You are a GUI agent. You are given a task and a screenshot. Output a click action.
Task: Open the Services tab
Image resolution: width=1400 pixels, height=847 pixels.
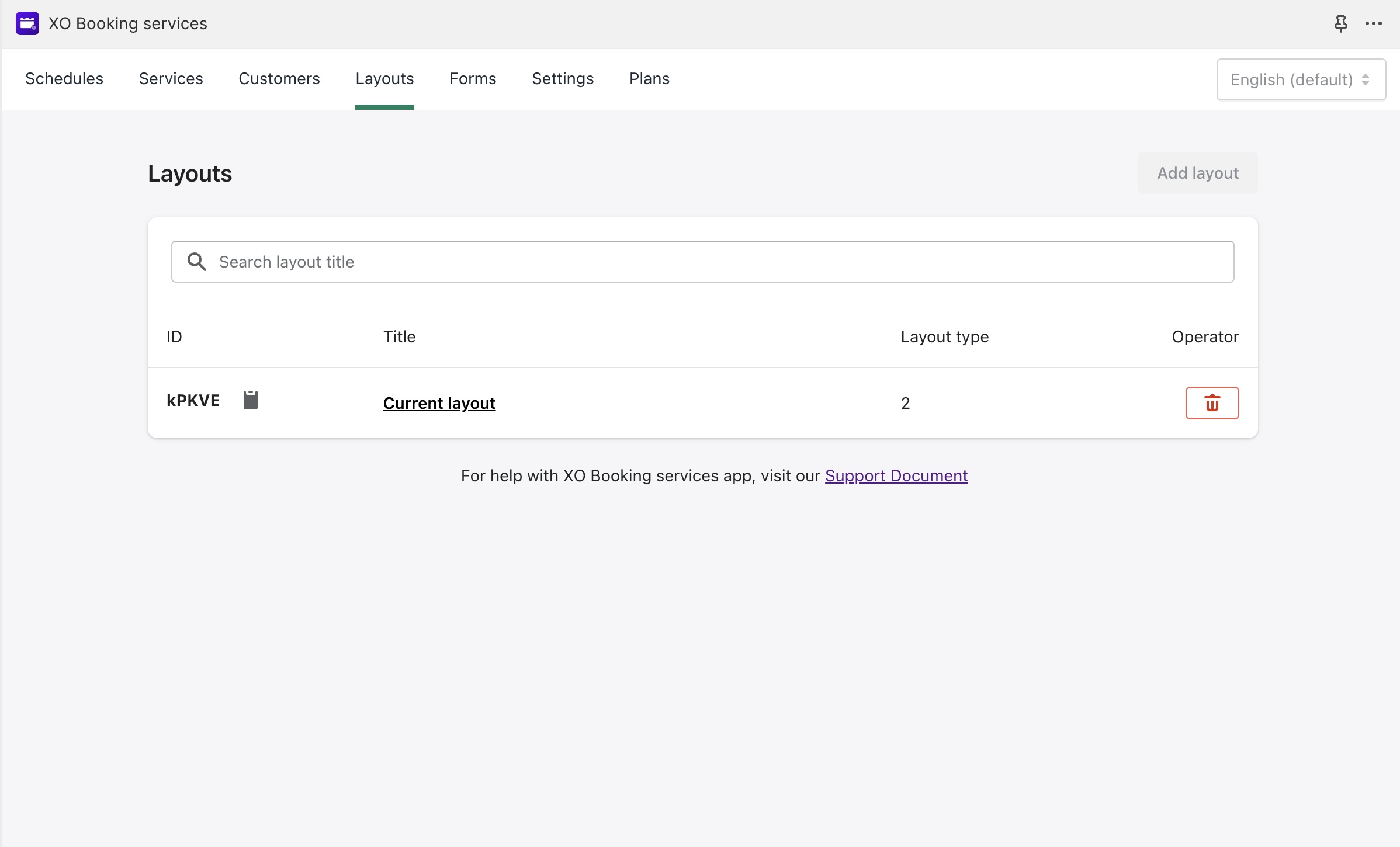[x=171, y=79]
